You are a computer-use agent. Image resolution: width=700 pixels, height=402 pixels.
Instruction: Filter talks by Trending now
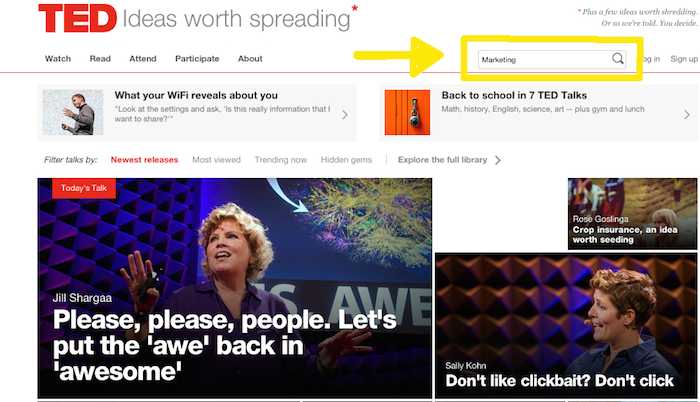281,160
